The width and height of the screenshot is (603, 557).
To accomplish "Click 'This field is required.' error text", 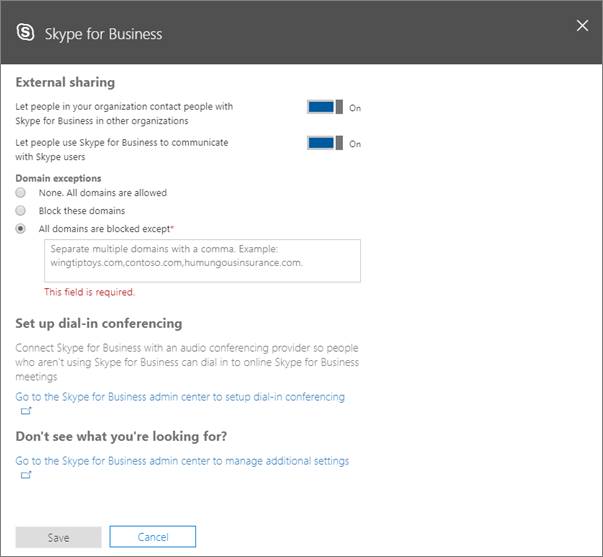I will (x=89, y=292).
